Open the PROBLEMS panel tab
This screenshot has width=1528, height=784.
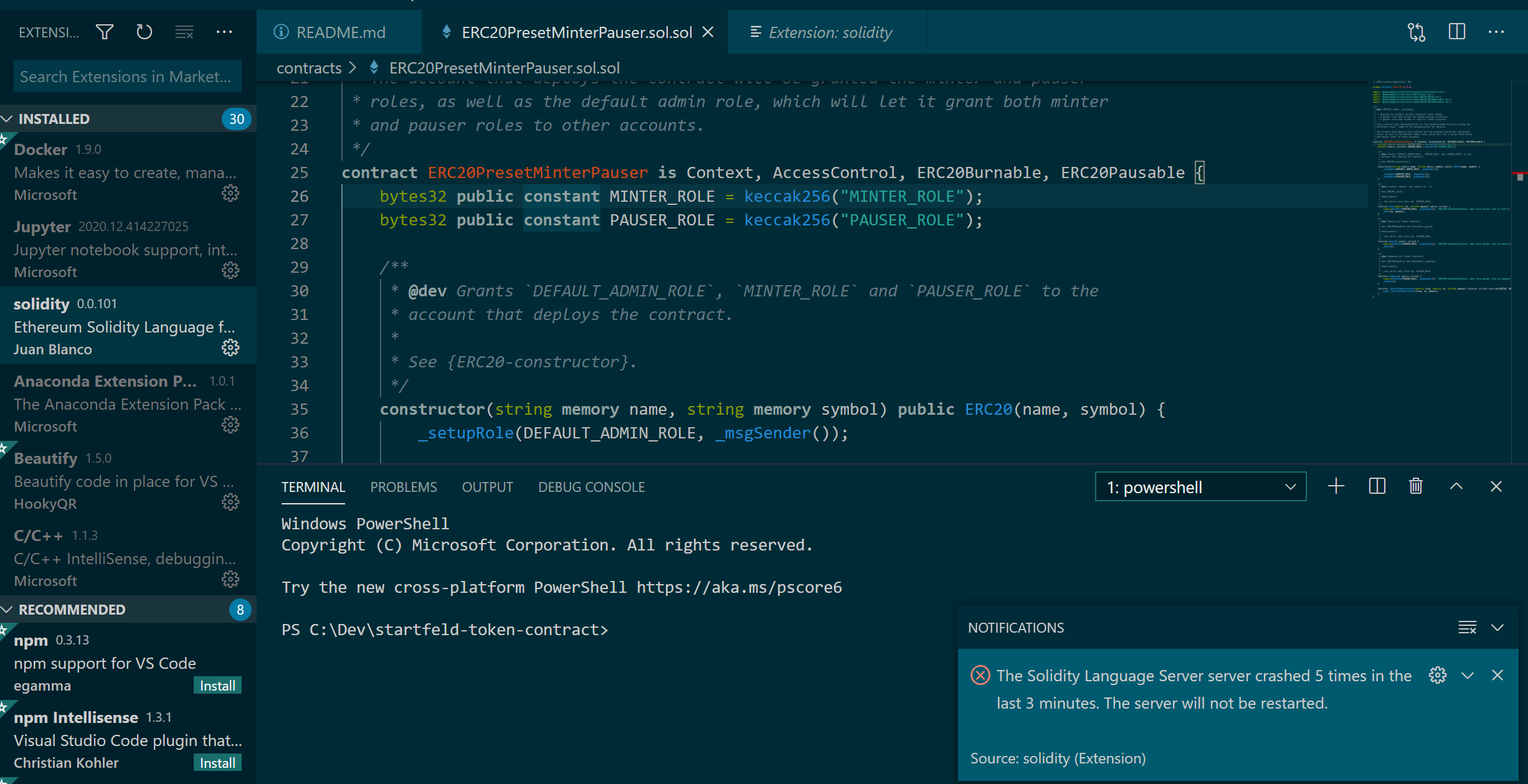click(403, 486)
